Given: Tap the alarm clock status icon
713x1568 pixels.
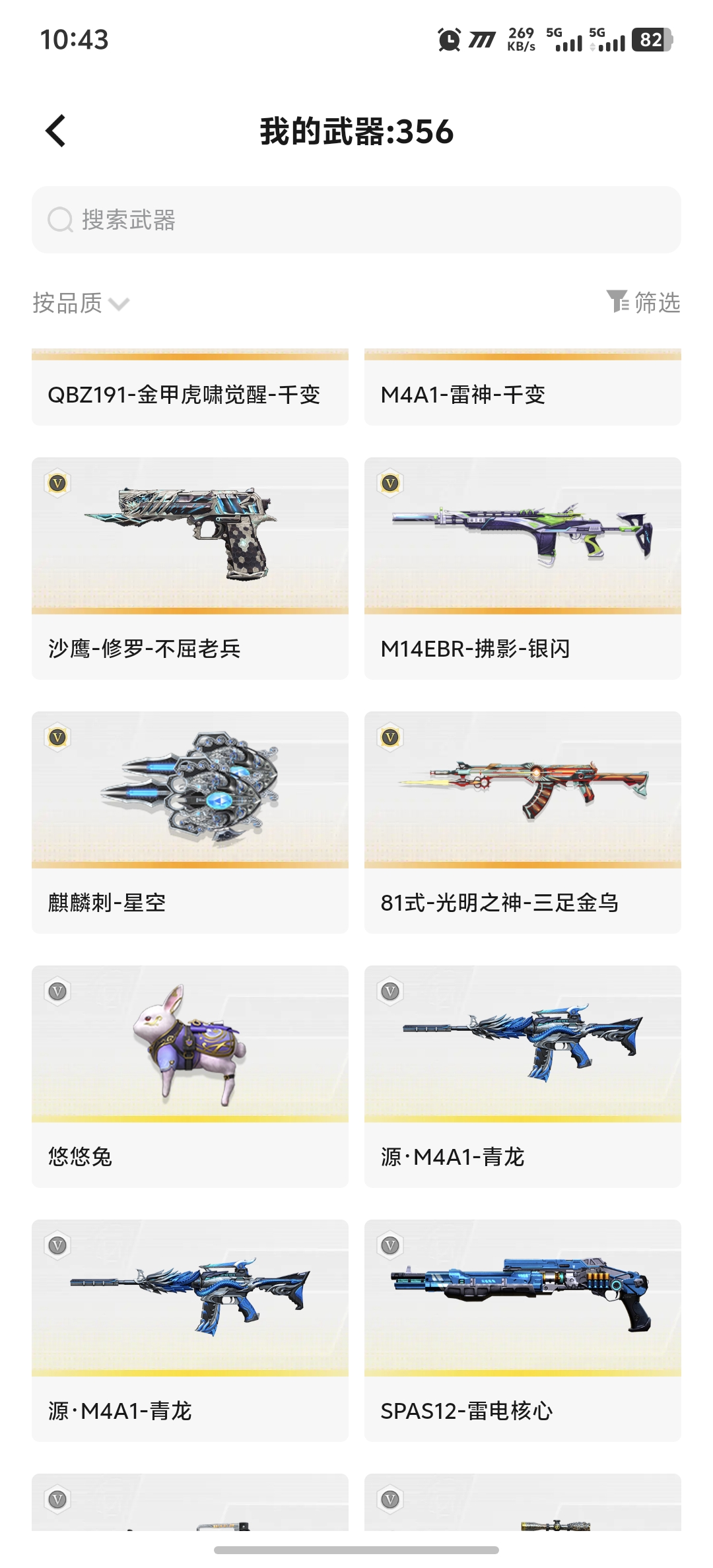Looking at the screenshot, I should pyautogui.click(x=449, y=40).
